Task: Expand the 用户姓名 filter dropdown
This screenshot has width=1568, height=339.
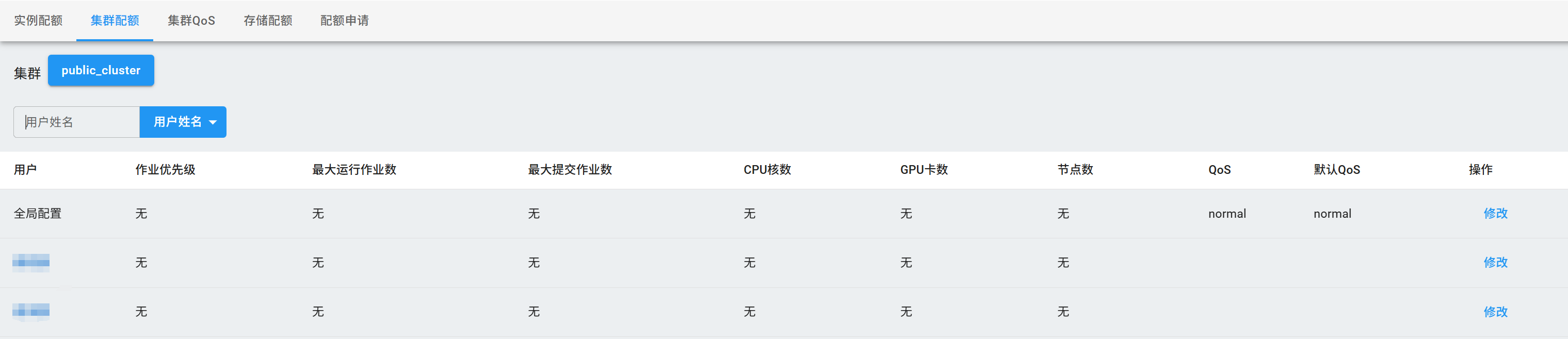Action: [x=183, y=122]
